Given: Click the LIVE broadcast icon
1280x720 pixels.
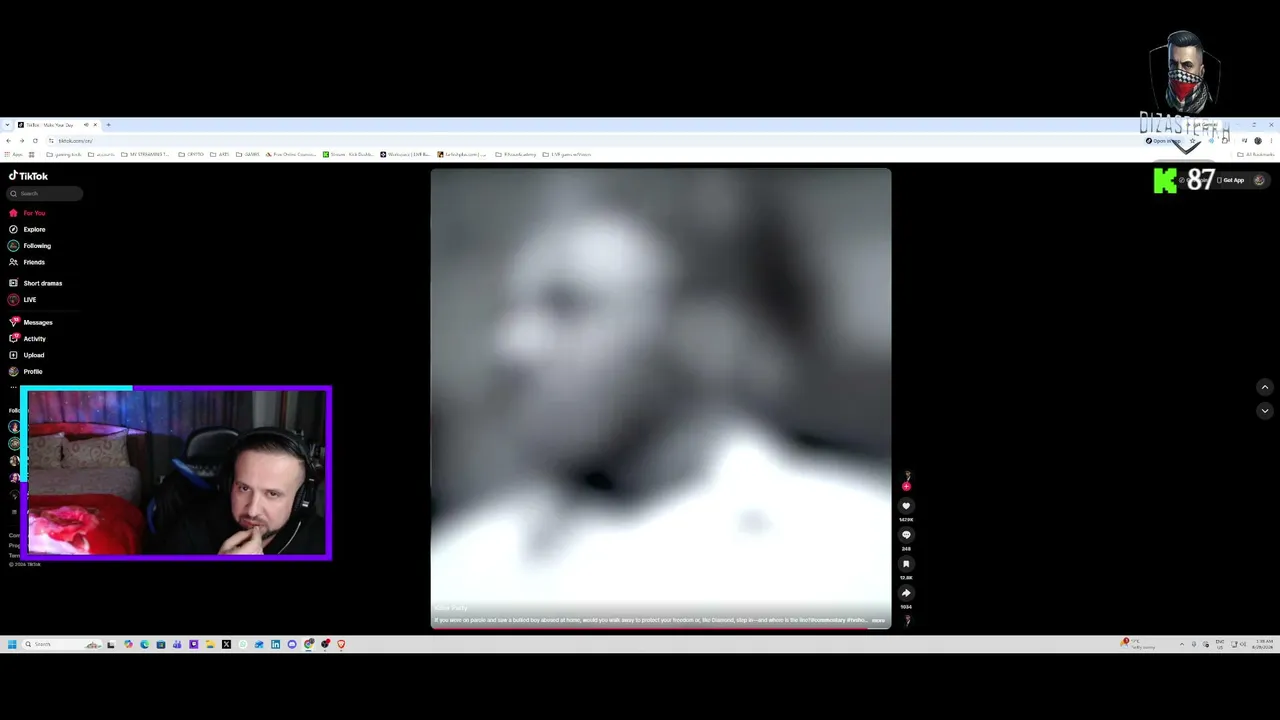Looking at the screenshot, I should [x=13, y=300].
